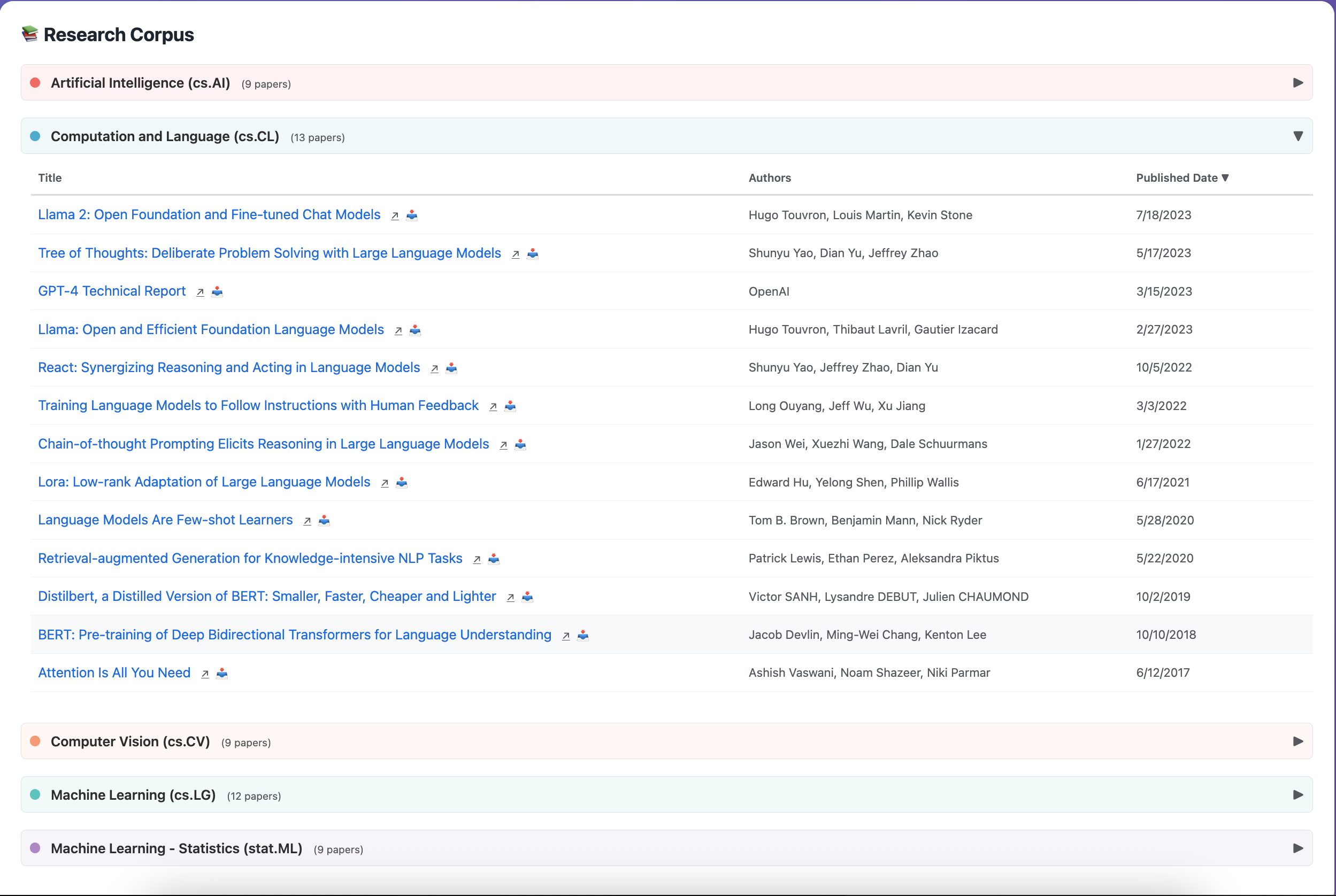Screen dimensions: 1336x896
Task: Open external link icon for Llama 2 paper
Action: coord(395,215)
